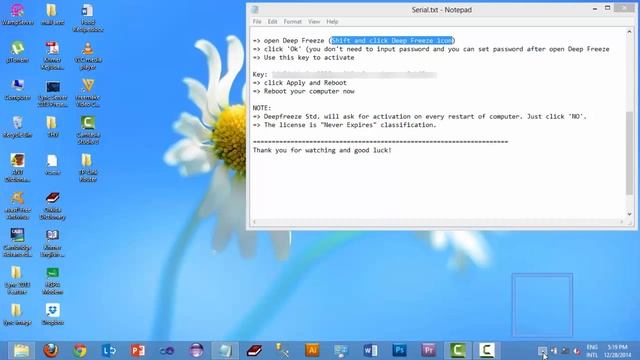Image resolution: width=640 pixels, height=360 pixels.
Task: Launch Google Chrome from the taskbar
Action: 80,351
